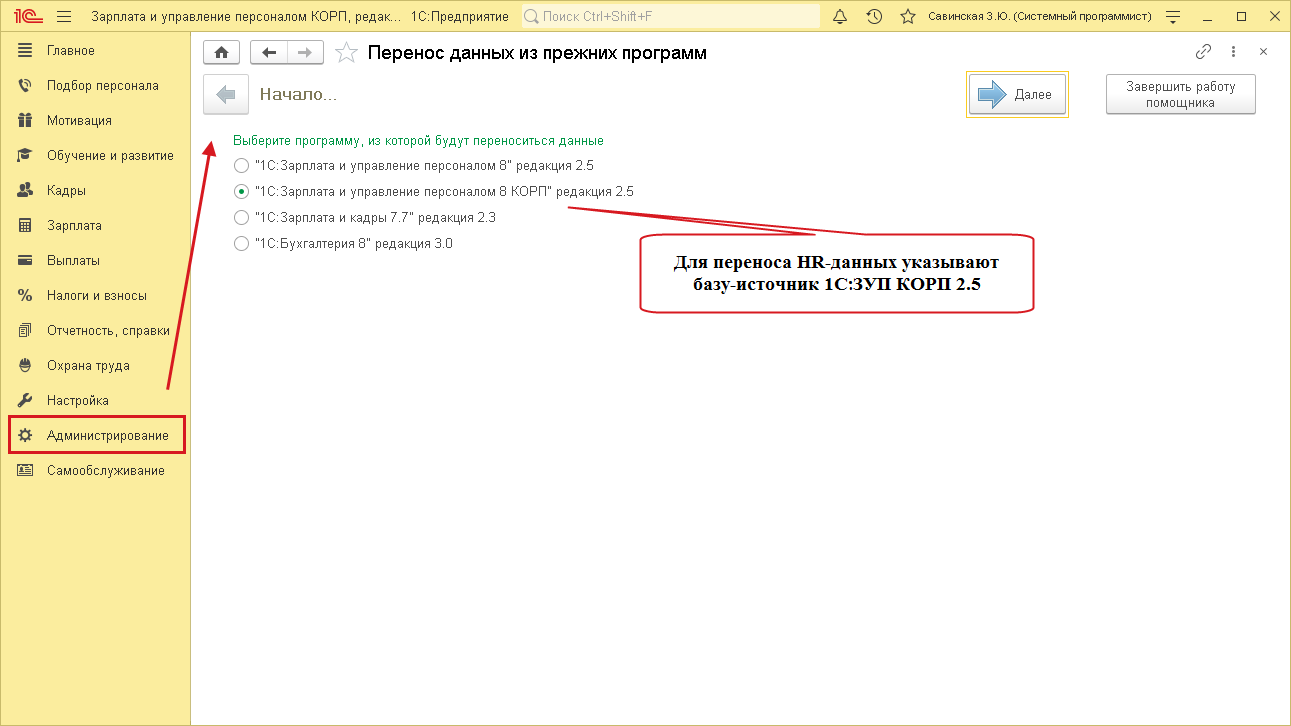The image size is (1291, 726).
Task: Open Кадры section
Action: coord(95,191)
